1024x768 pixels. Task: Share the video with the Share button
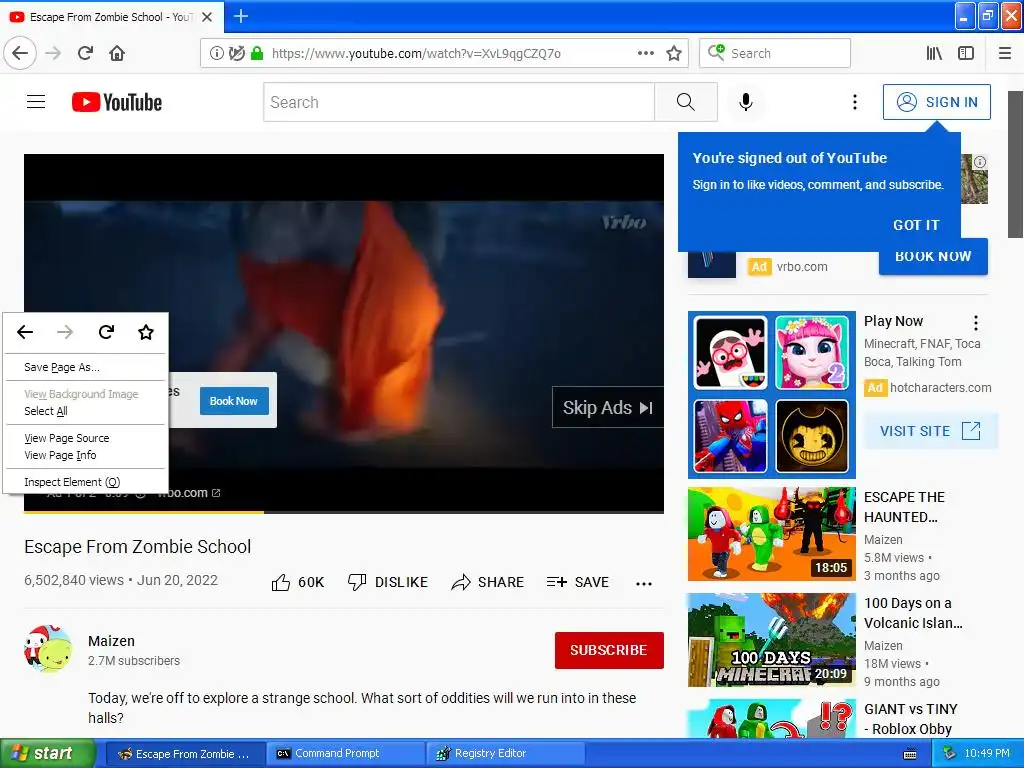pos(488,582)
